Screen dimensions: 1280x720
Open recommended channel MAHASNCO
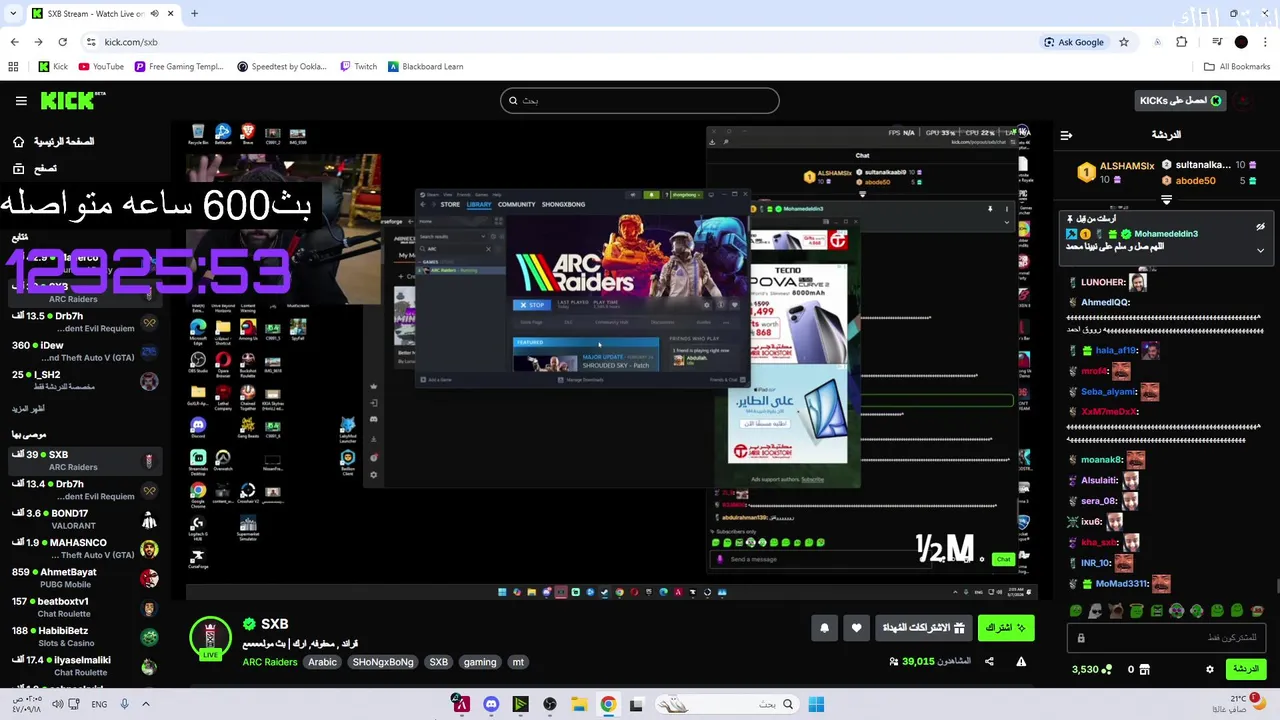click(83, 549)
